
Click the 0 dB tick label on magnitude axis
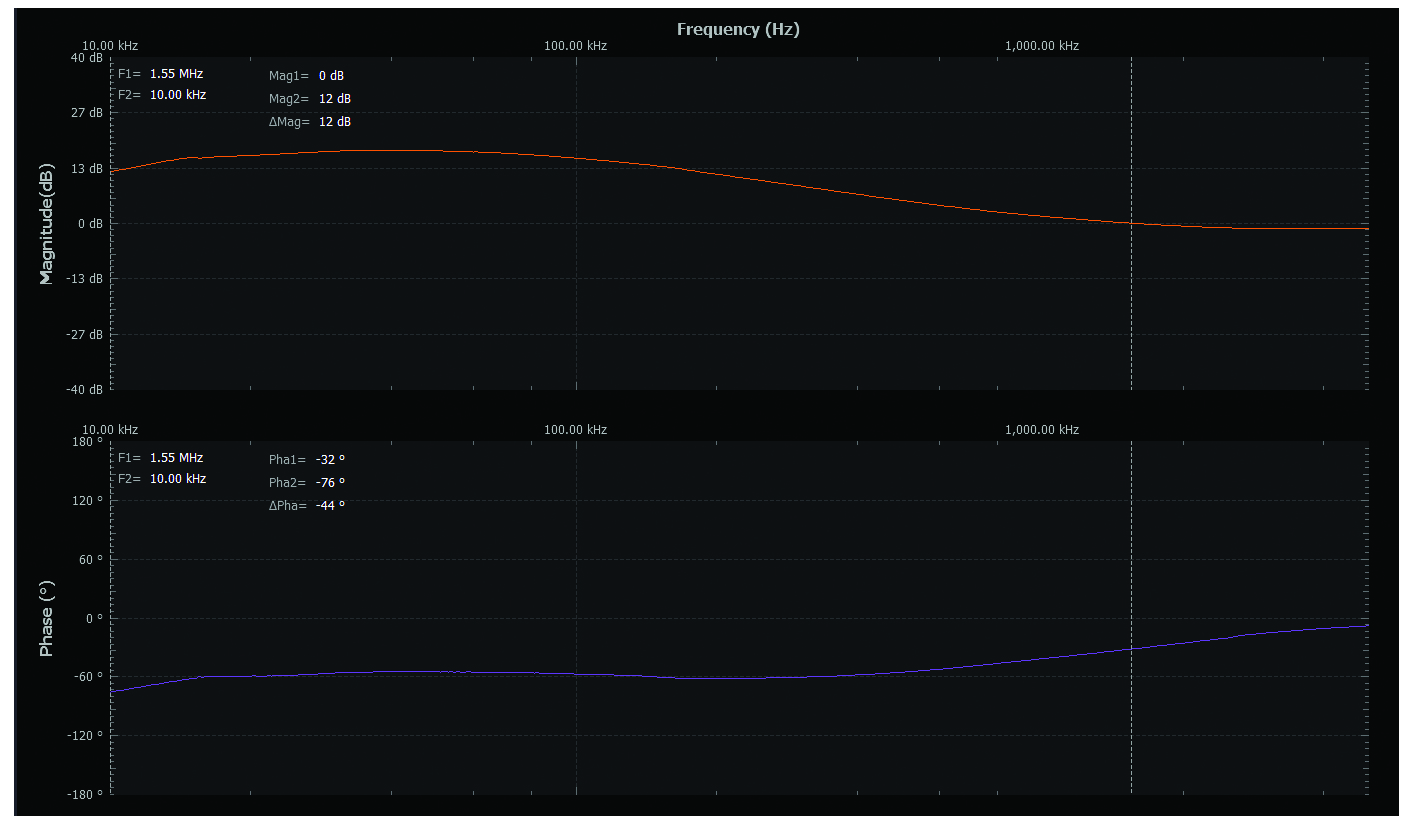tap(90, 224)
